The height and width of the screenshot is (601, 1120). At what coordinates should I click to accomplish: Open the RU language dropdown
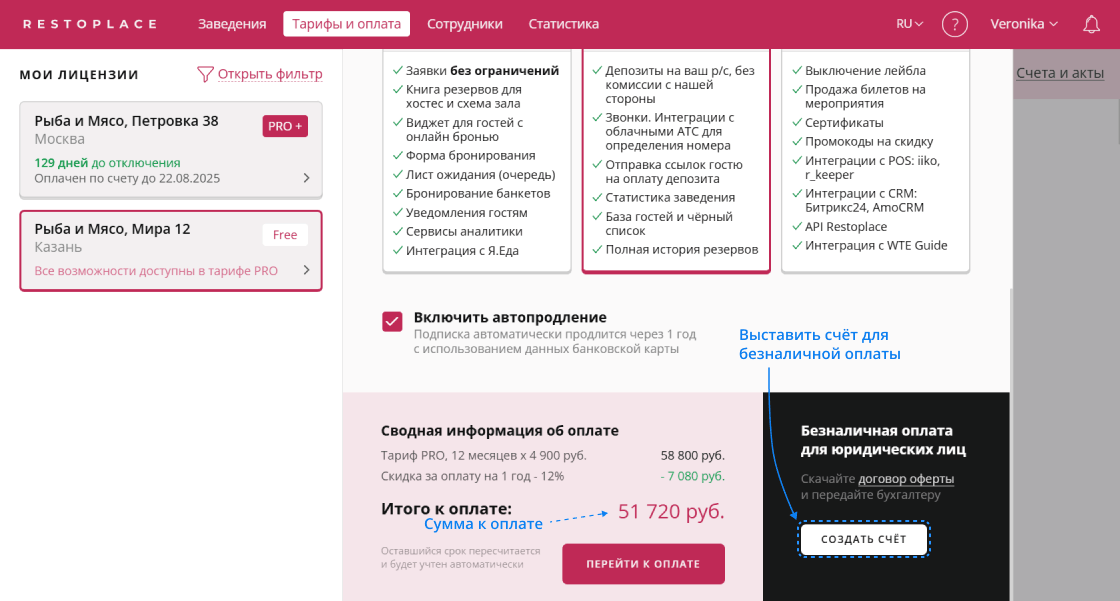(906, 24)
